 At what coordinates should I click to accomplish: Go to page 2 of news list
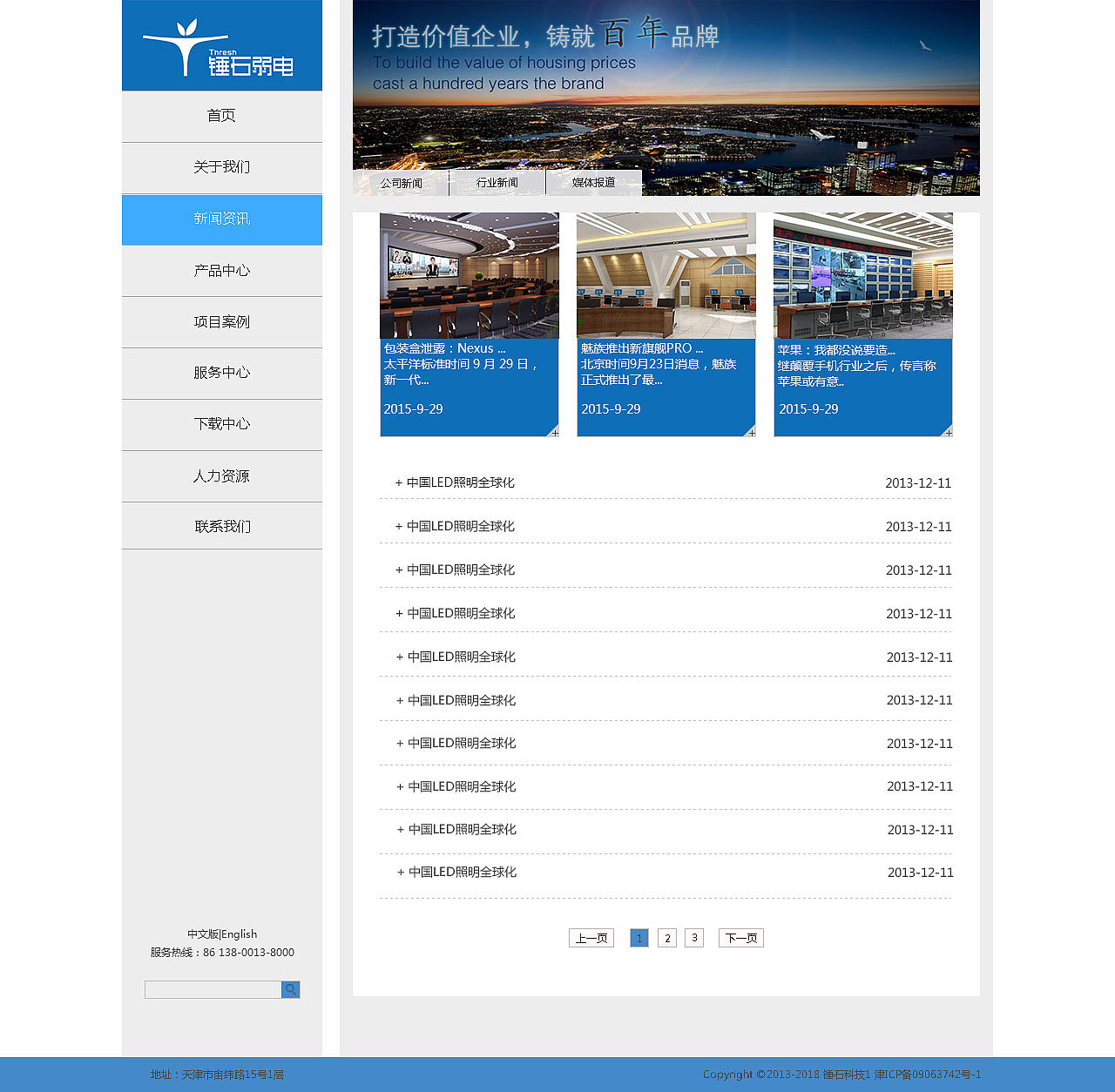pyautogui.click(x=666, y=938)
